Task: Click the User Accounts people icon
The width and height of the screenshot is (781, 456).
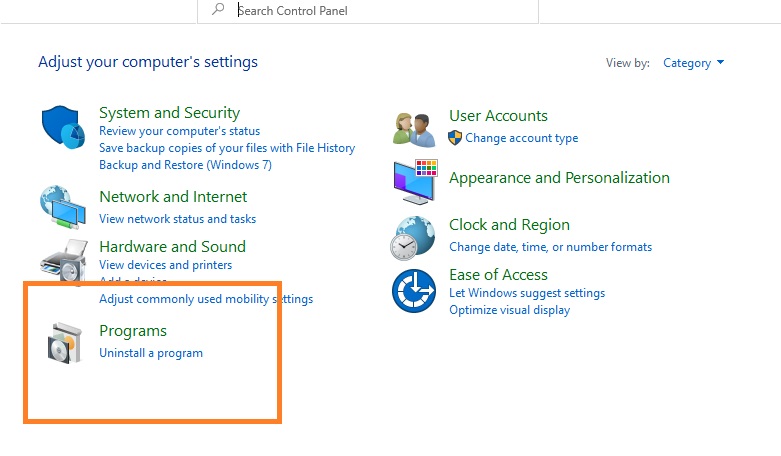Action: click(x=414, y=130)
